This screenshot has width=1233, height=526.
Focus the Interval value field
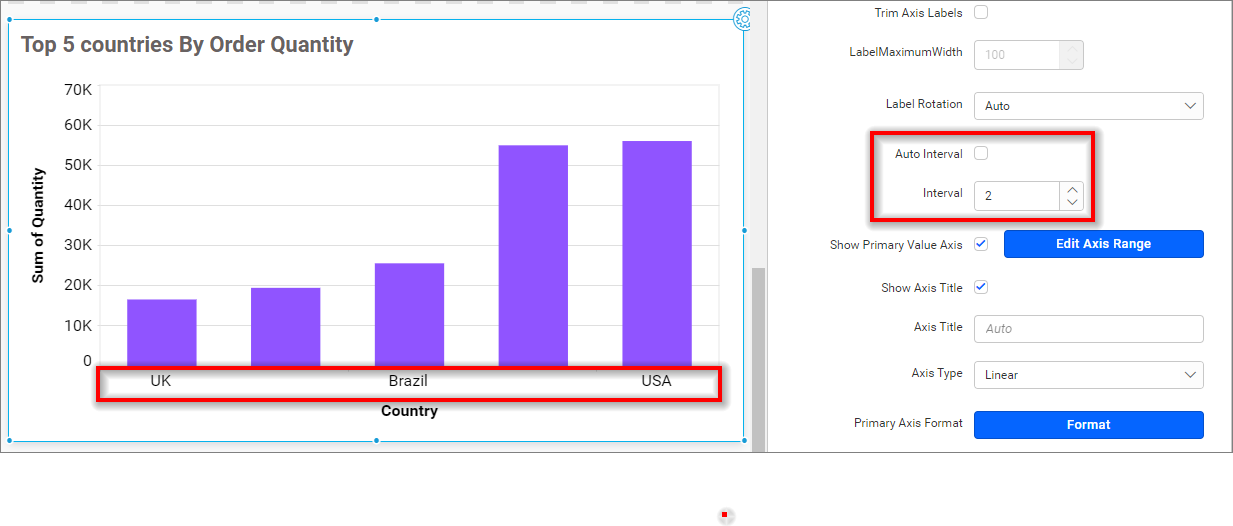(x=1016, y=196)
